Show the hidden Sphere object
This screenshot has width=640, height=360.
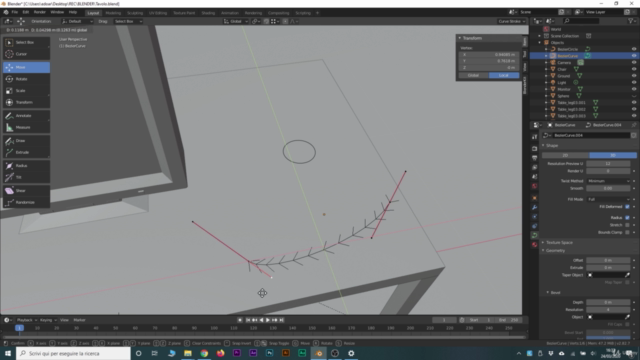coord(634,96)
